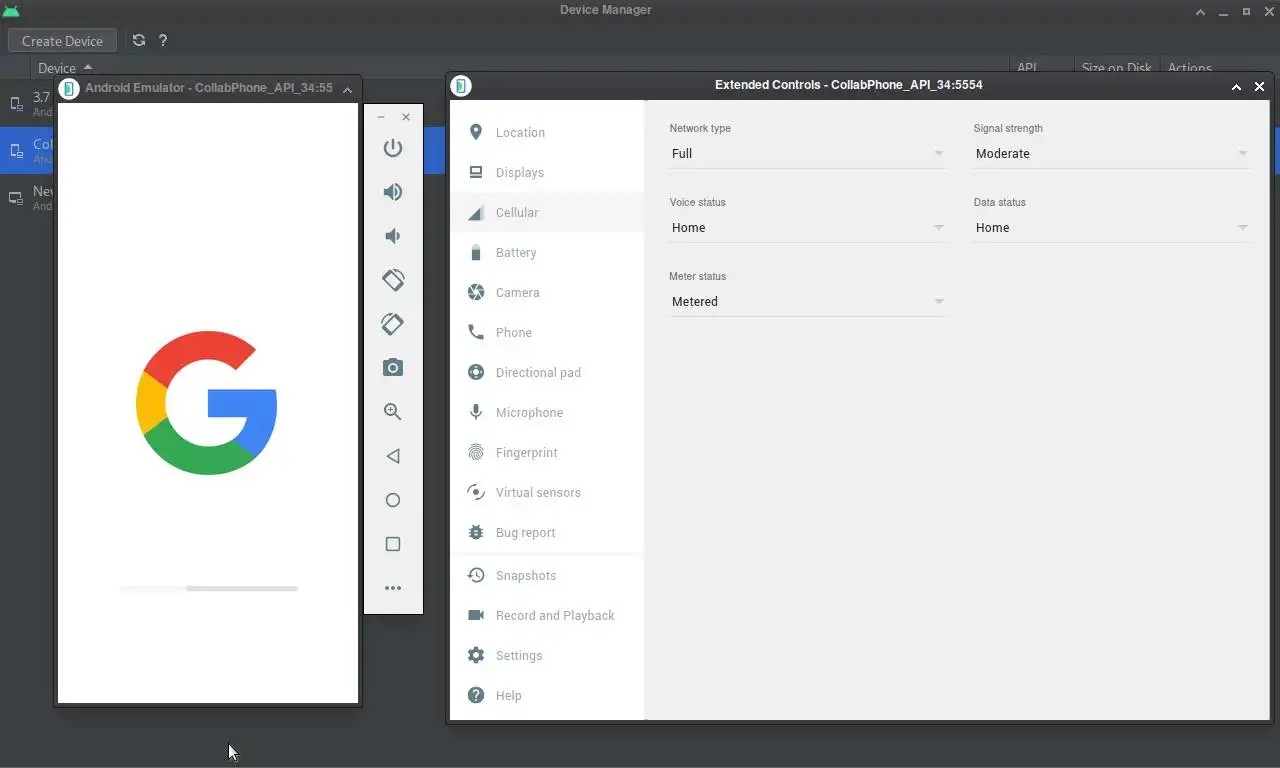Open the Device Manager help question mark
This screenshot has width=1280, height=768.
[x=163, y=40]
